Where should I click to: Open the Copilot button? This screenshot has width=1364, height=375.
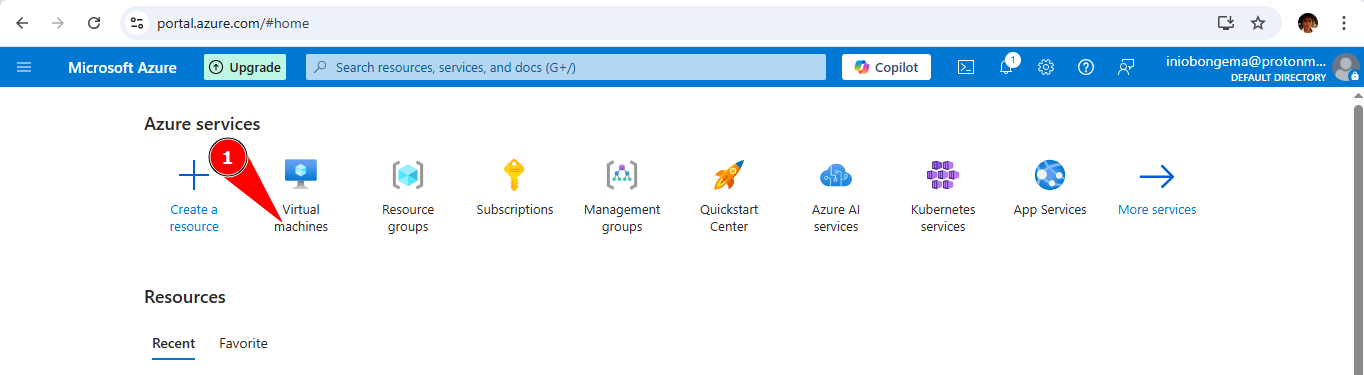pyautogui.click(x=887, y=67)
